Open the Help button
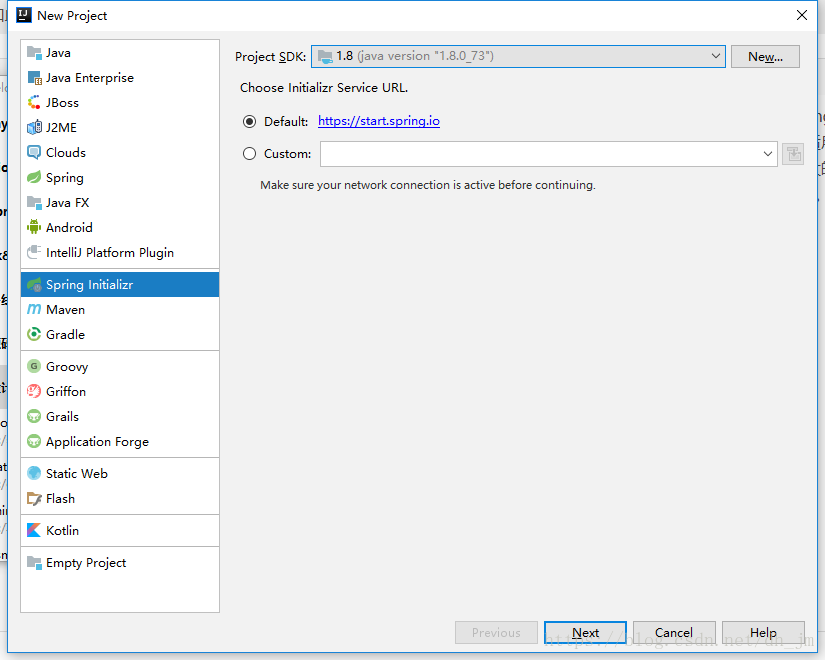The width and height of the screenshot is (825, 660). coord(763,633)
